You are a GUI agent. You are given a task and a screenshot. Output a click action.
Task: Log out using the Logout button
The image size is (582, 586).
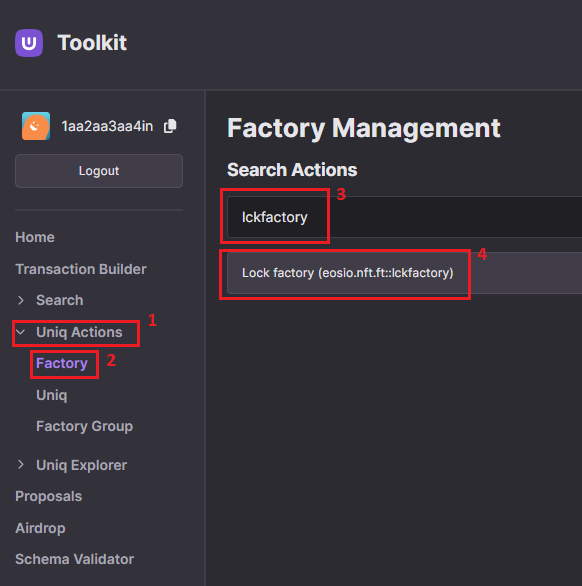pos(99,171)
